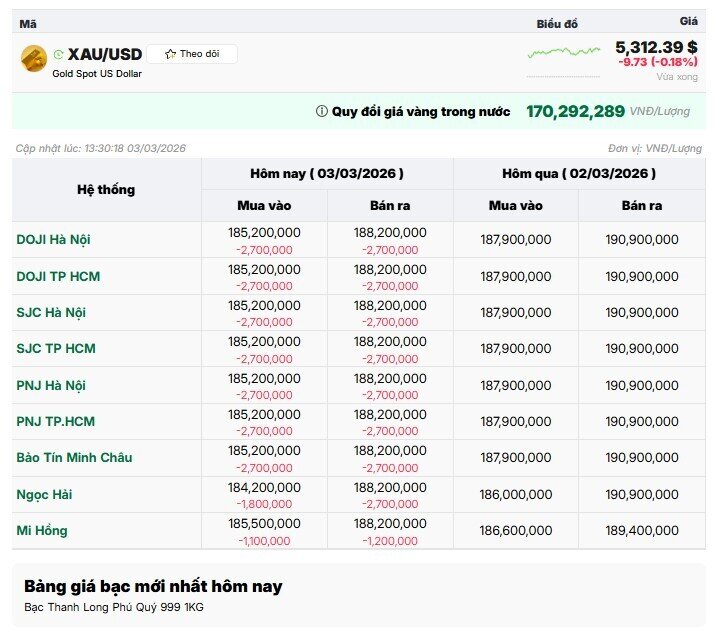Screen dimensions: 716x639
Task: Click the Ngọc Hải system link
Action: pyautogui.click(x=44, y=494)
